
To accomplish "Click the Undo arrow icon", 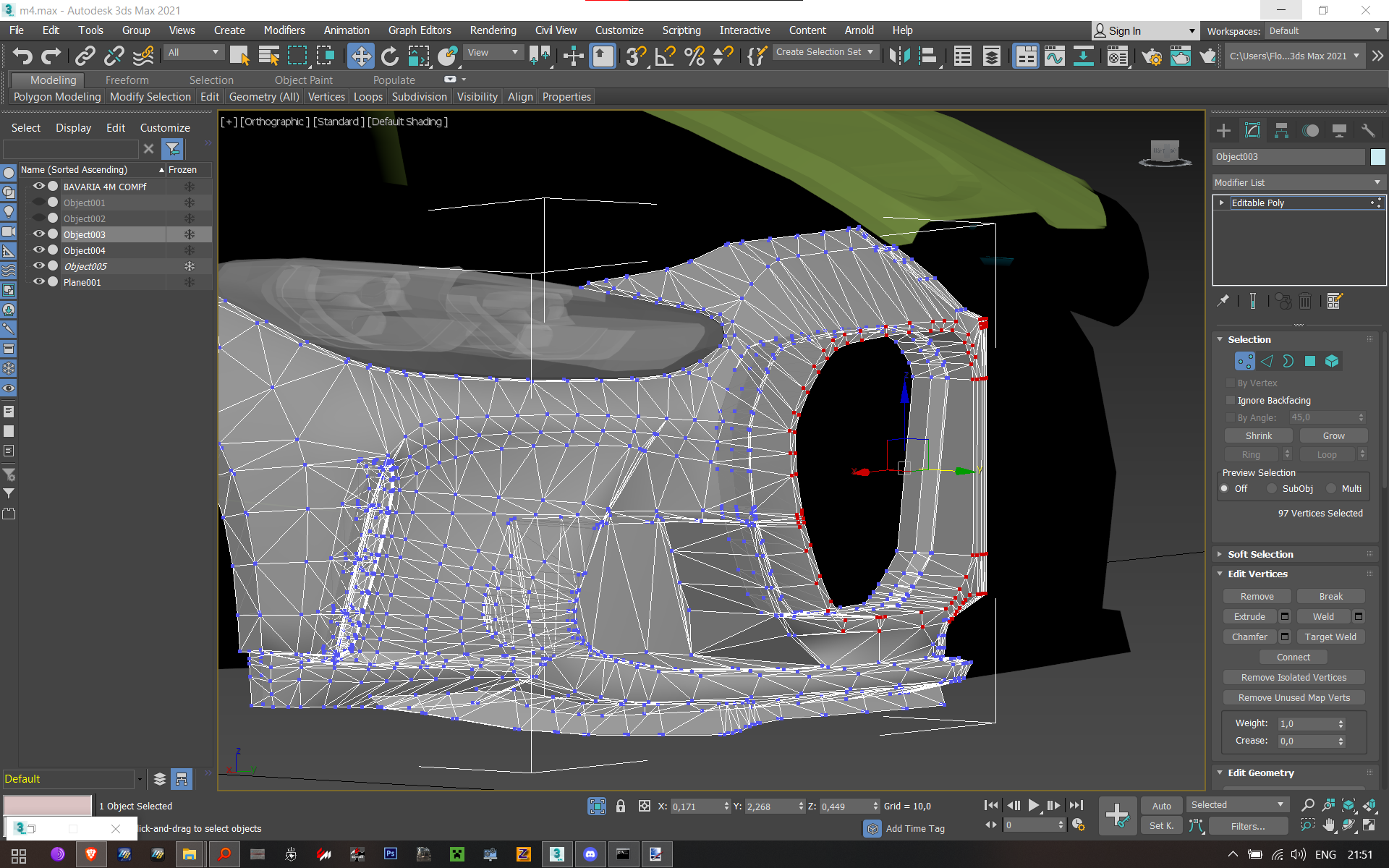I will click(x=22, y=56).
